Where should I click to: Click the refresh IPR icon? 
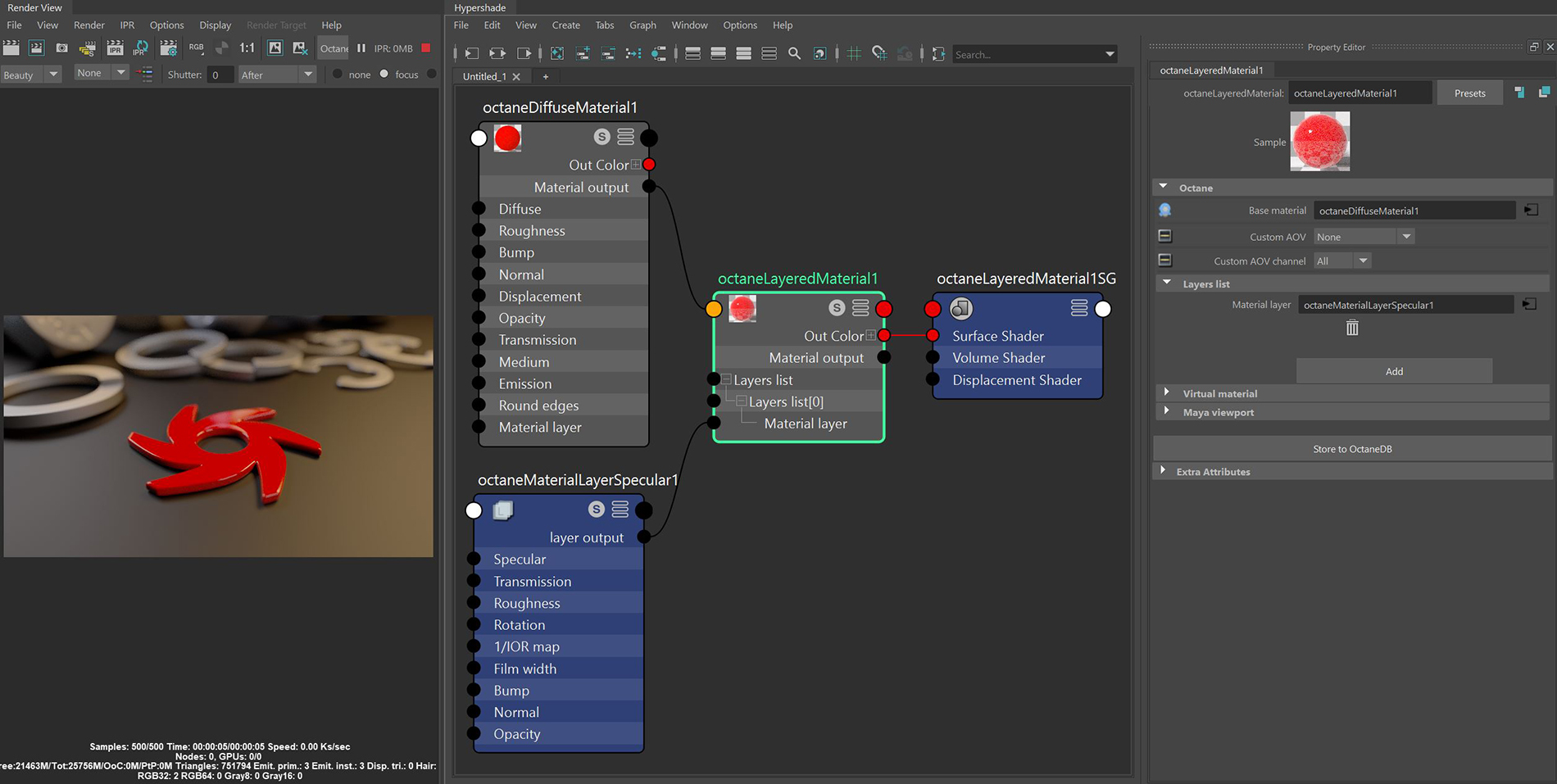[141, 48]
